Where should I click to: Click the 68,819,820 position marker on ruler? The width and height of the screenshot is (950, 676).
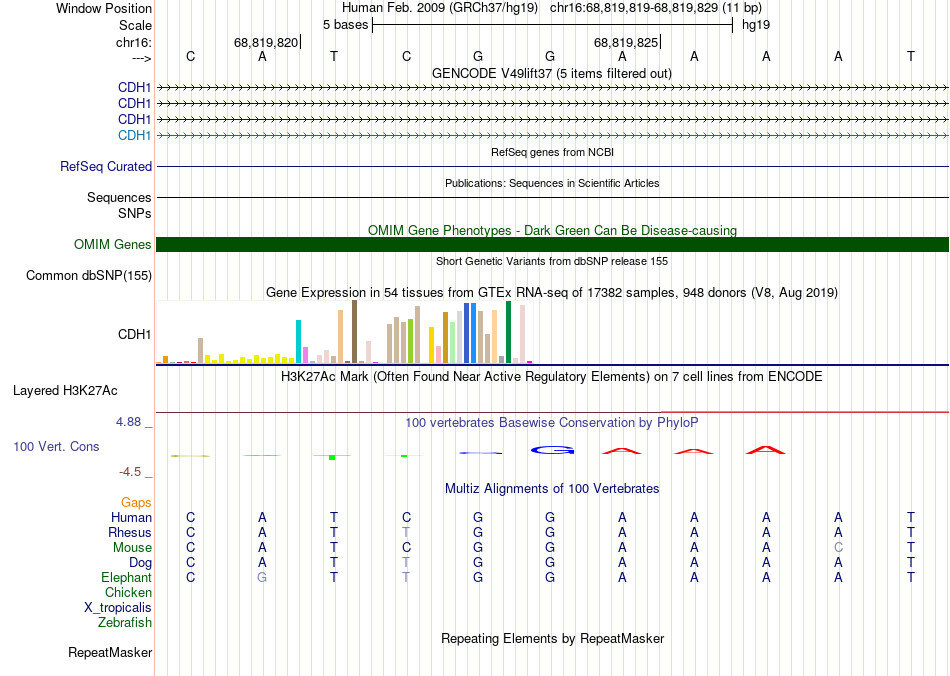click(266, 42)
